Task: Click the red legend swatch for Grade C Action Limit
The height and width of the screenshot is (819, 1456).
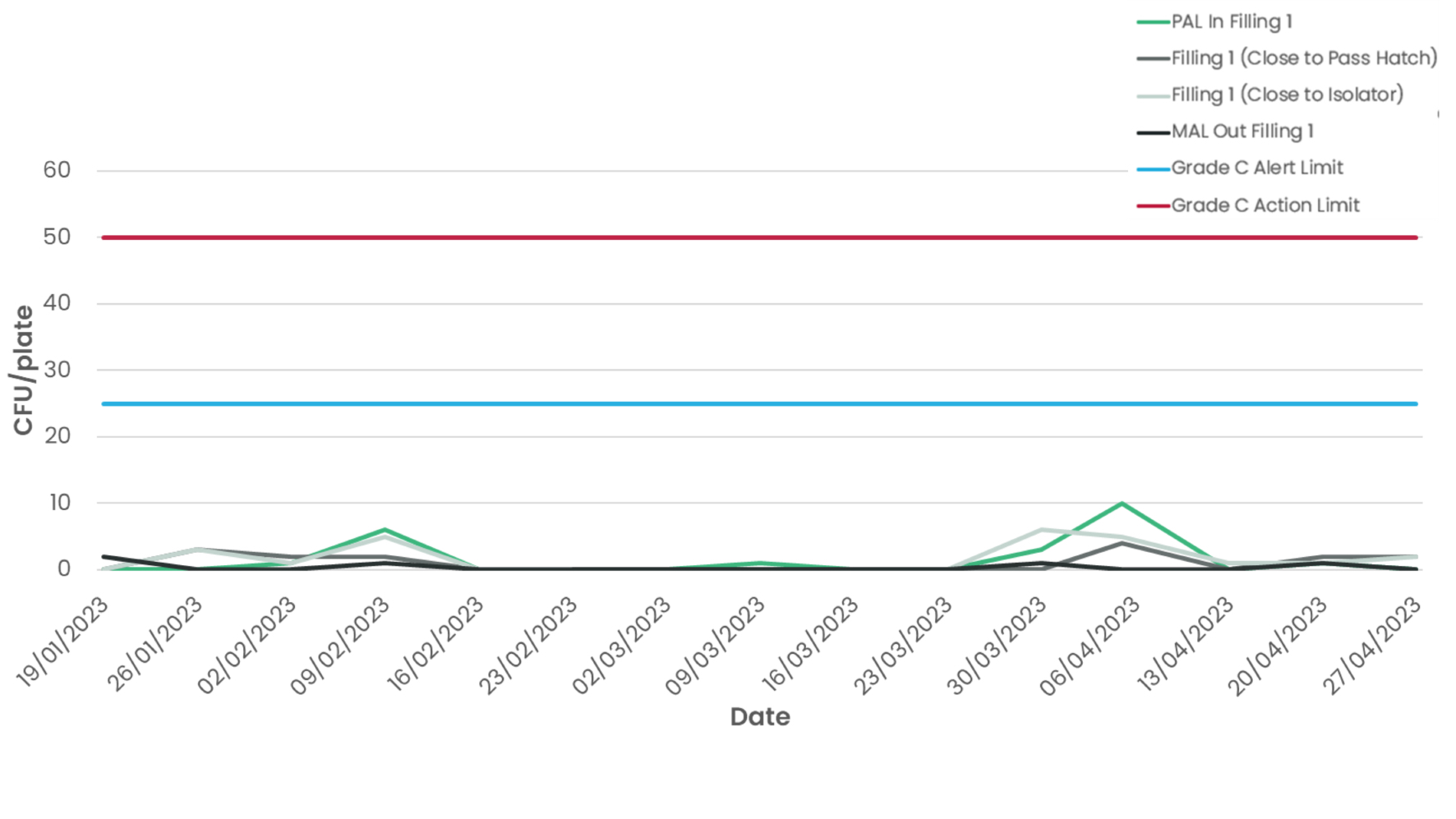Action: [1153, 205]
